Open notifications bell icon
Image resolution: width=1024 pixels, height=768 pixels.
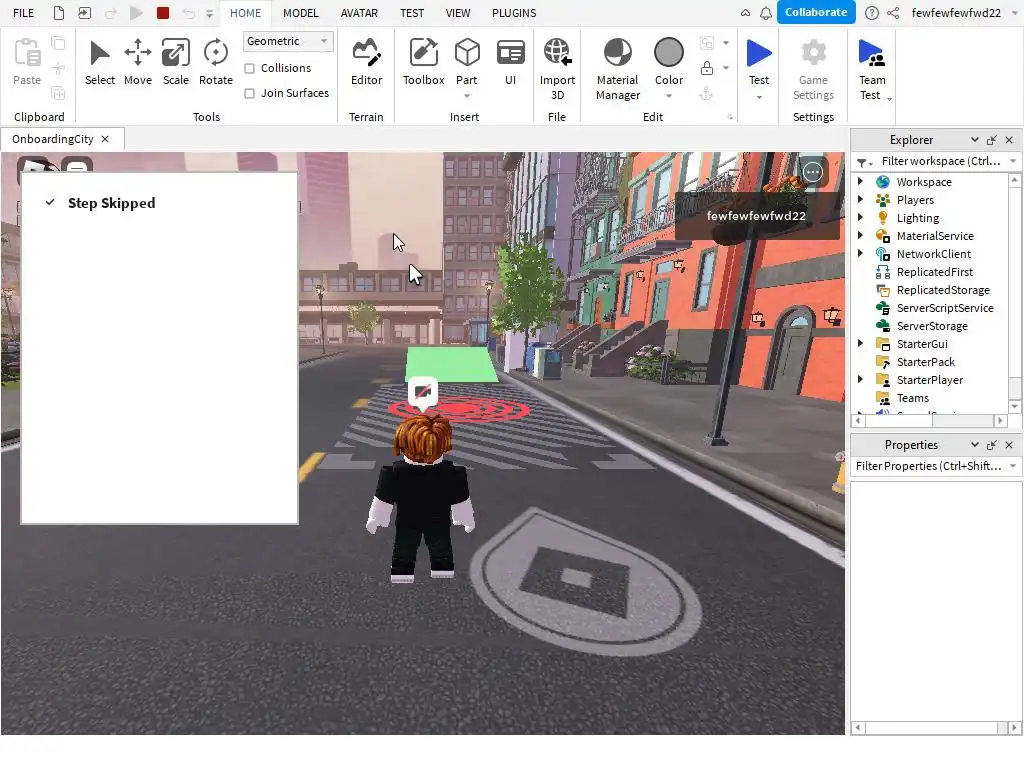765,13
